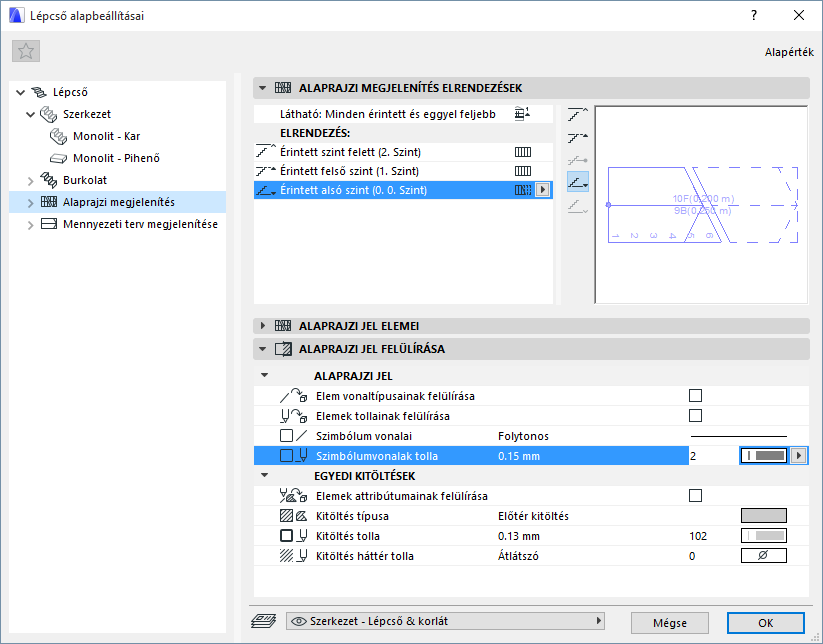823x644 pixels.
Task: Collapse the Alaprajzi jel felülírása panel
Action: coord(262,349)
